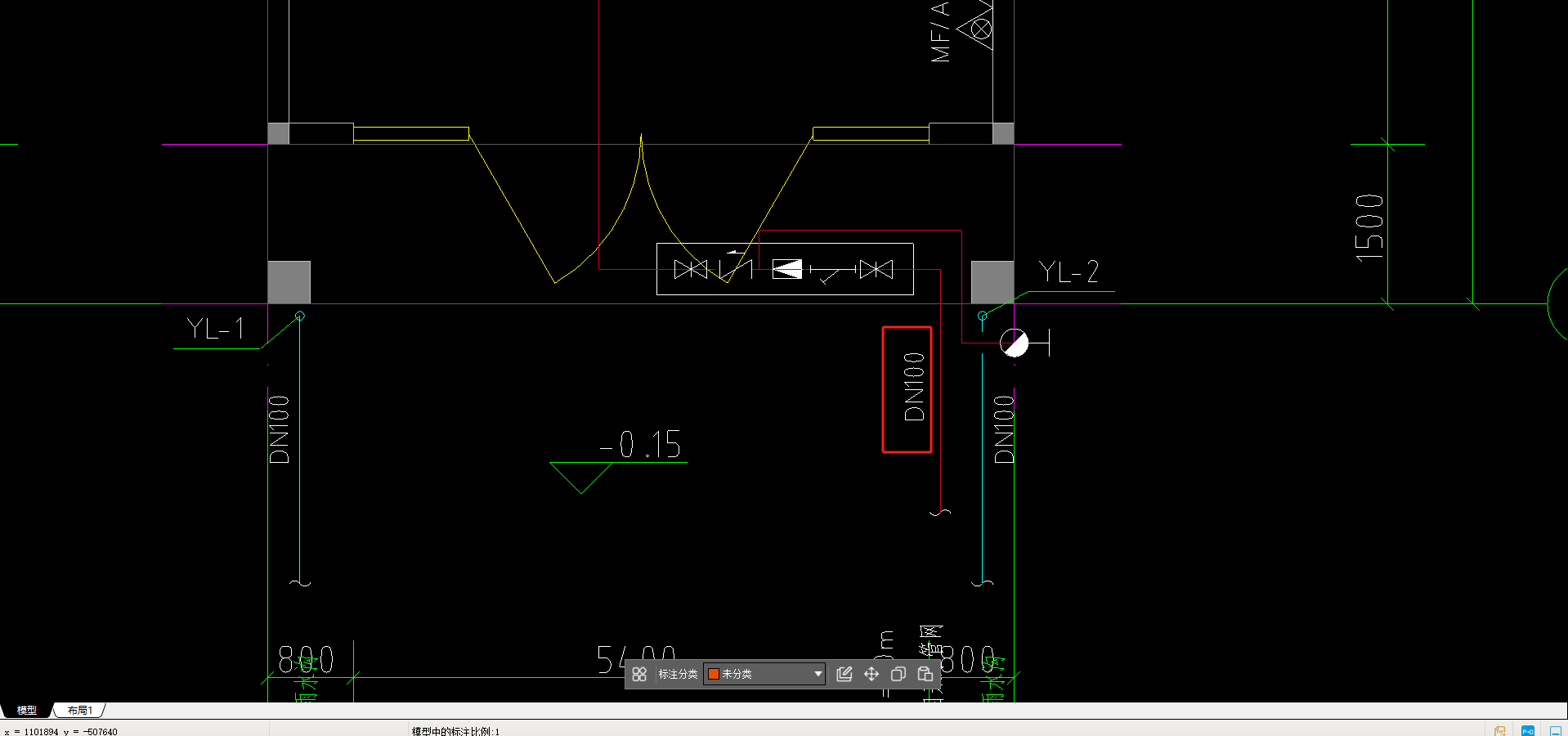The width and height of the screenshot is (1568, 736).
Task: Switch to the 模型 tab
Action: tap(27, 710)
